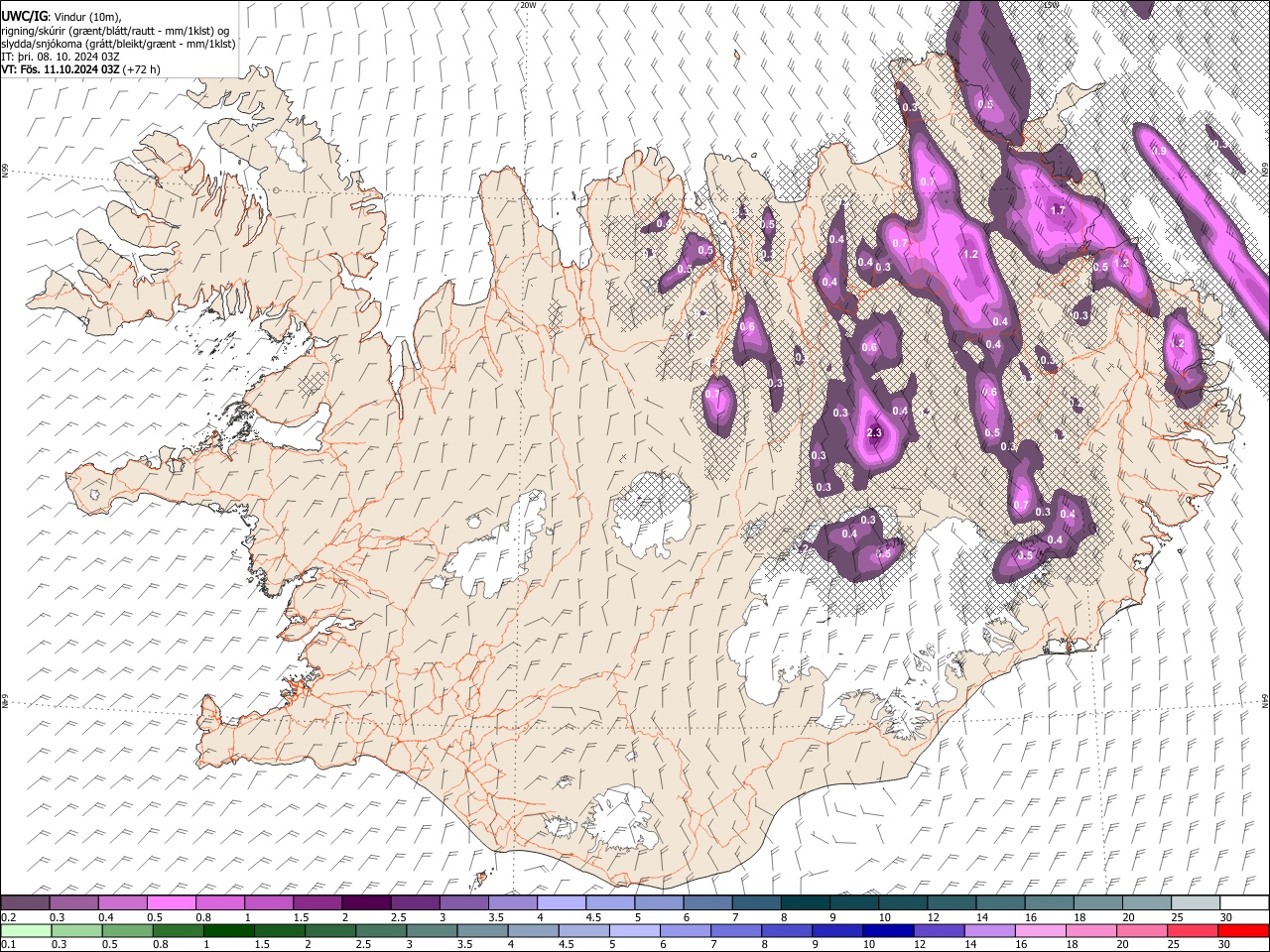Click the bottom-row pink swatch between 18 and 20

1092,930
